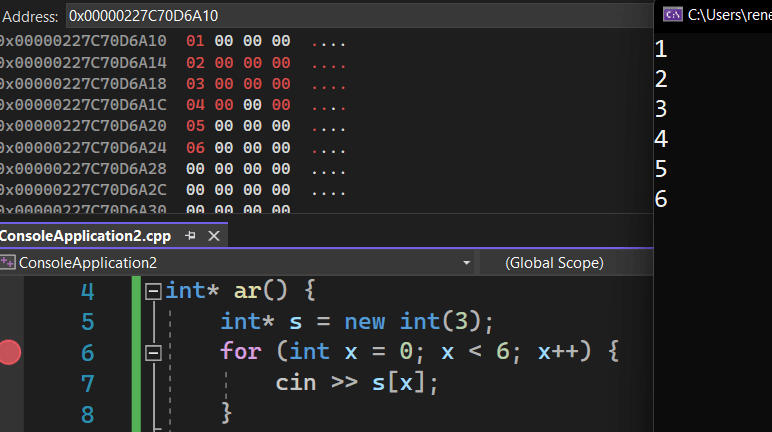This screenshot has width=772, height=432.
Task: Click the 'cin' identifier on line 7
Action: tap(296, 383)
